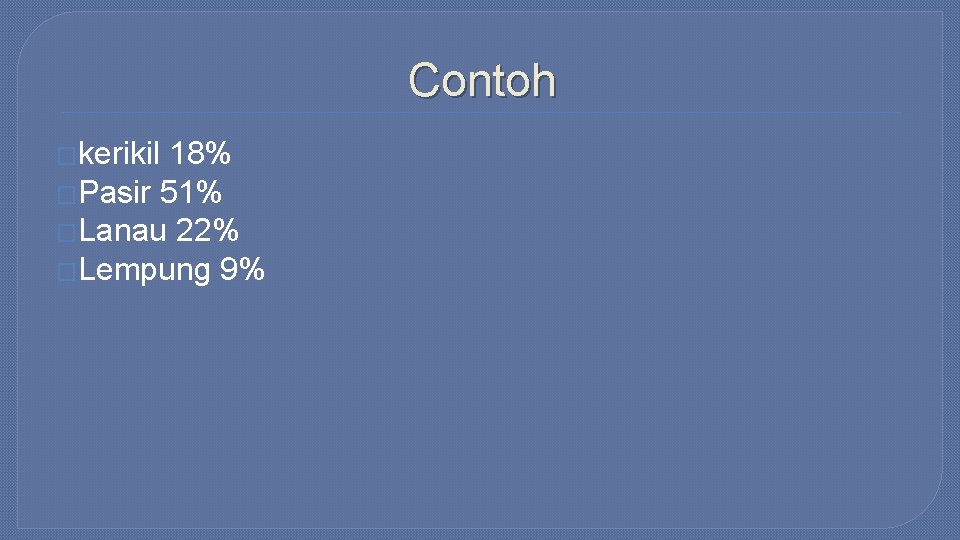This screenshot has width=960, height=540.
Task: Click the bullet marker before Pasir
Action: (x=66, y=194)
